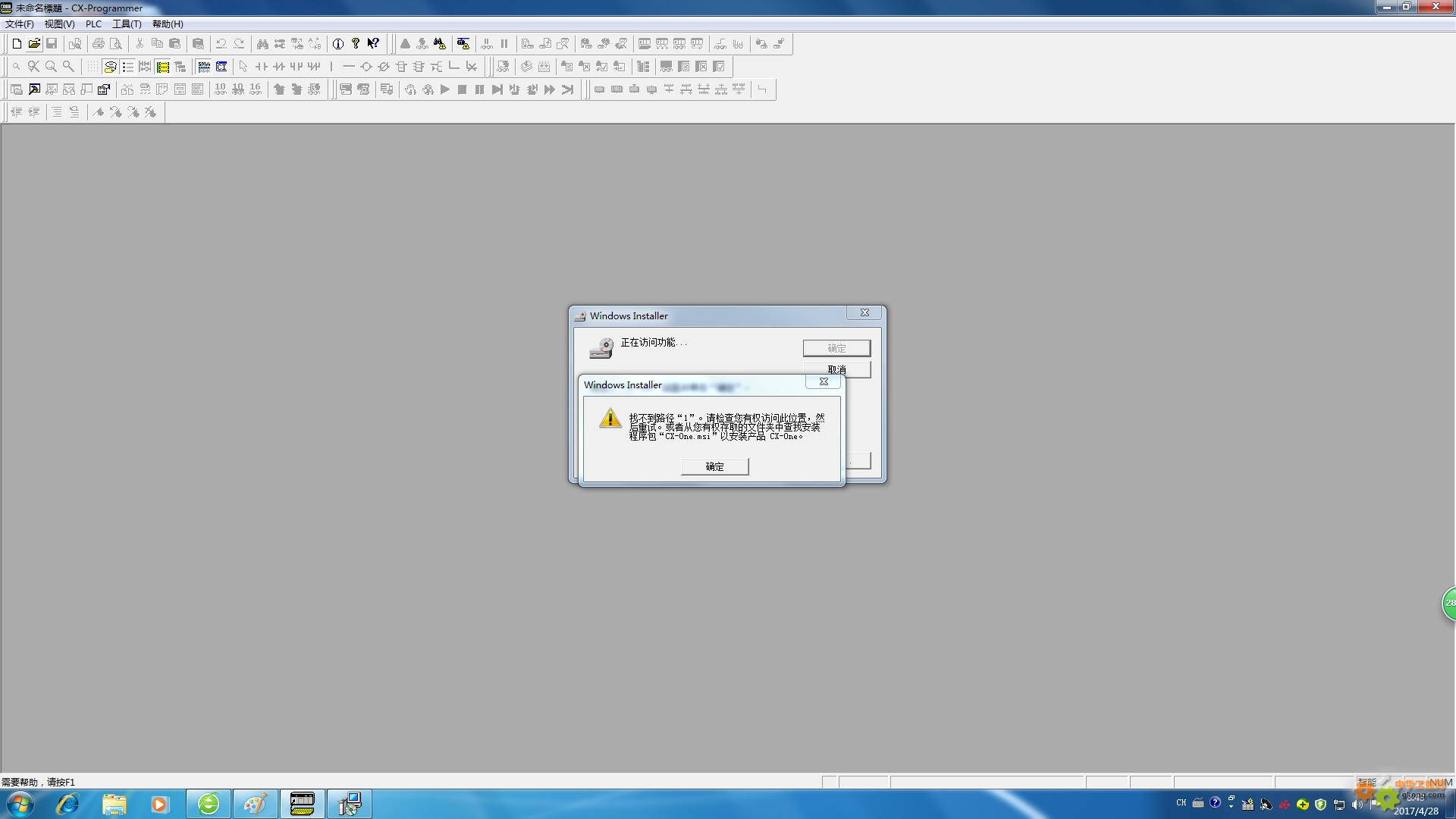Toggle the Grid dots icon

tap(93, 67)
